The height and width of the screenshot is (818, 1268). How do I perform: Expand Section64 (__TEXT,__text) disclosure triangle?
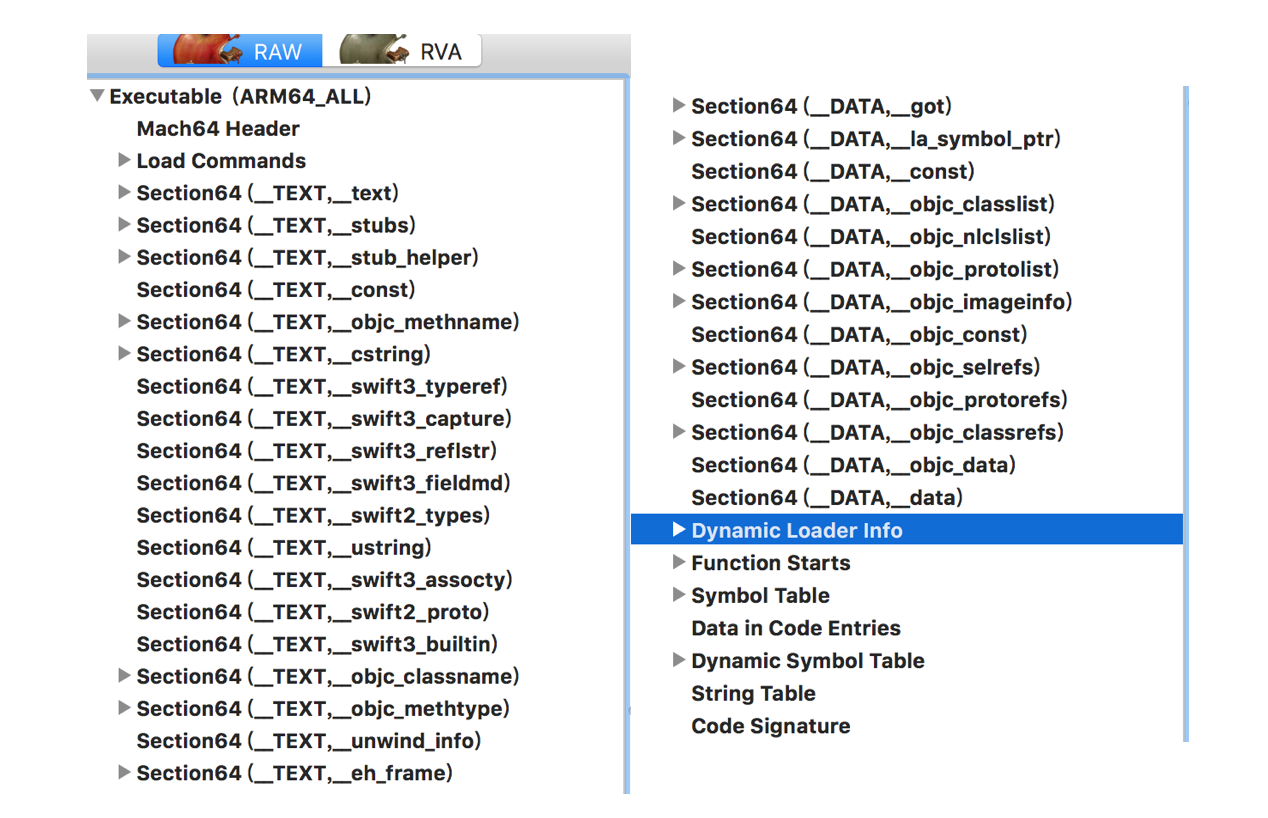tap(124, 192)
